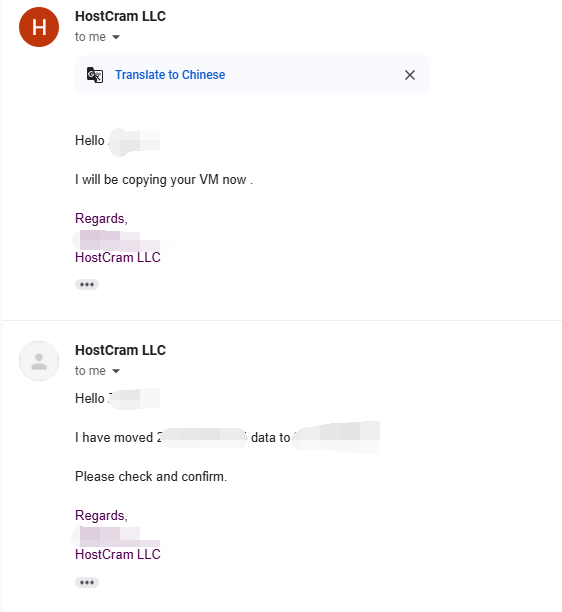Dismiss the Translate to Chinese banner

410,75
